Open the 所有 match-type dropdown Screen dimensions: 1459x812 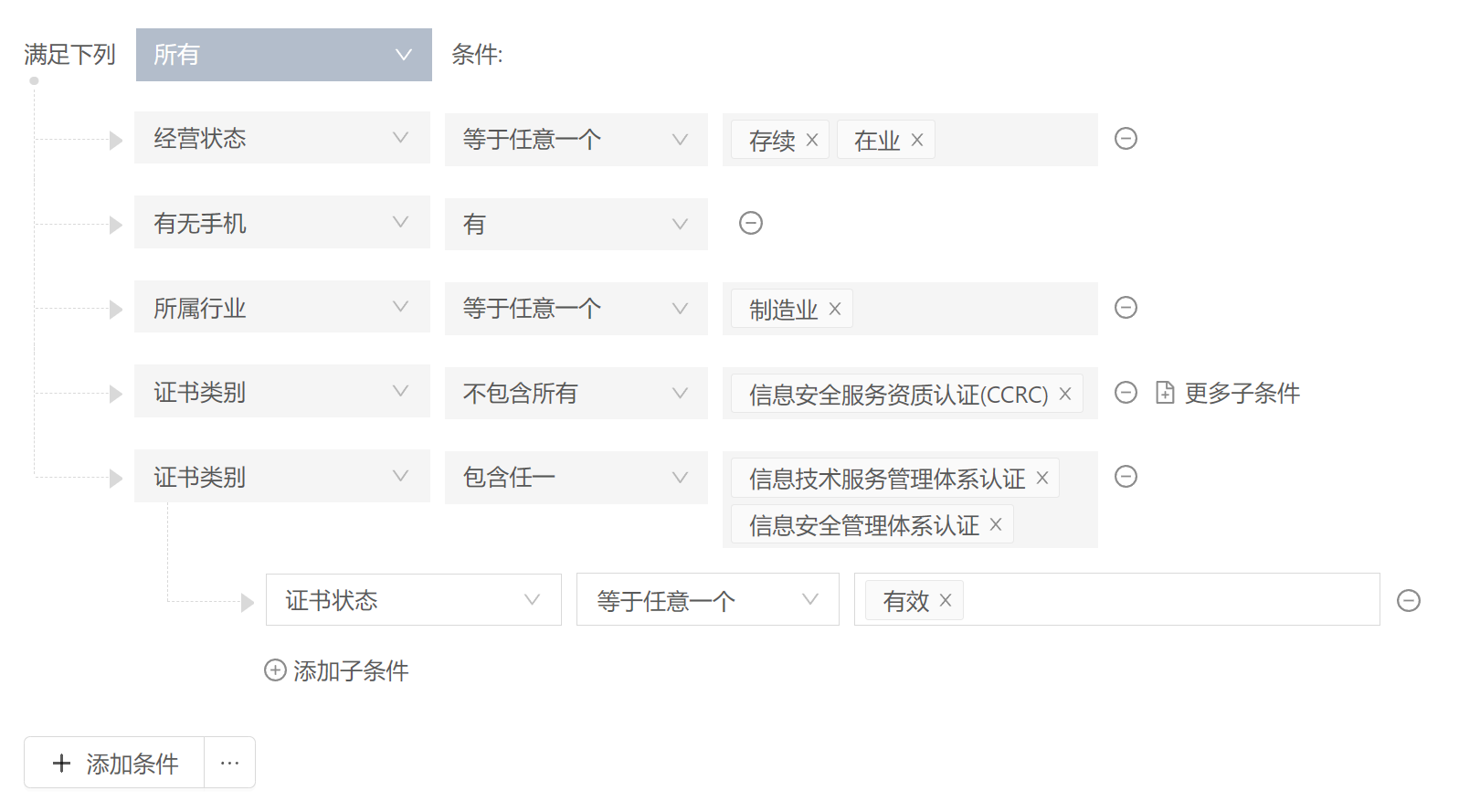tap(283, 55)
